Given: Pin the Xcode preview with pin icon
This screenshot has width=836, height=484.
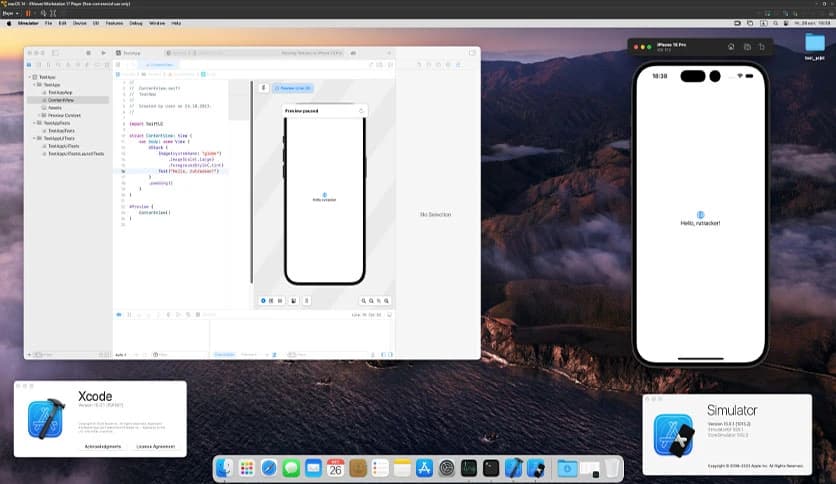Looking at the screenshot, I should pyautogui.click(x=263, y=87).
